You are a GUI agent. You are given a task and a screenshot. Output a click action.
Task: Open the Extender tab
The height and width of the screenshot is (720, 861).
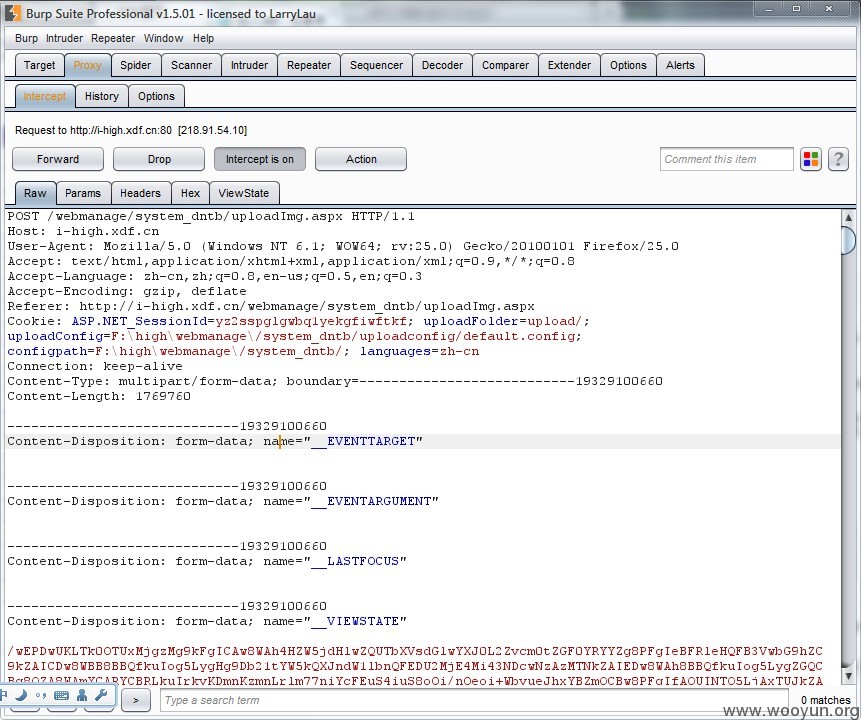point(569,65)
